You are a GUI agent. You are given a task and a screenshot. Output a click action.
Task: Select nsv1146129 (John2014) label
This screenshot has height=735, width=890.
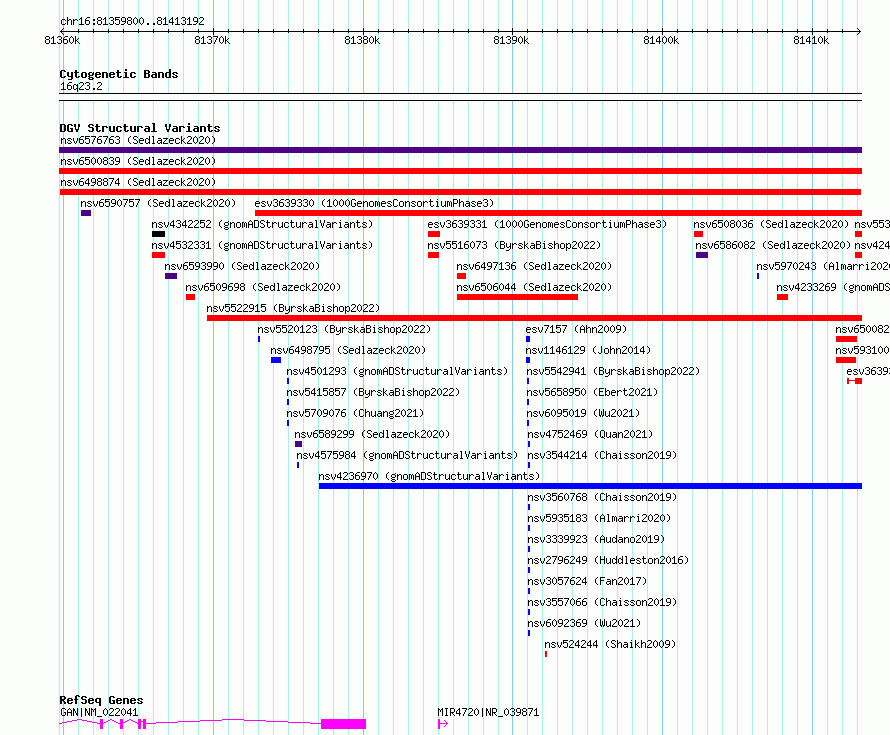(588, 350)
